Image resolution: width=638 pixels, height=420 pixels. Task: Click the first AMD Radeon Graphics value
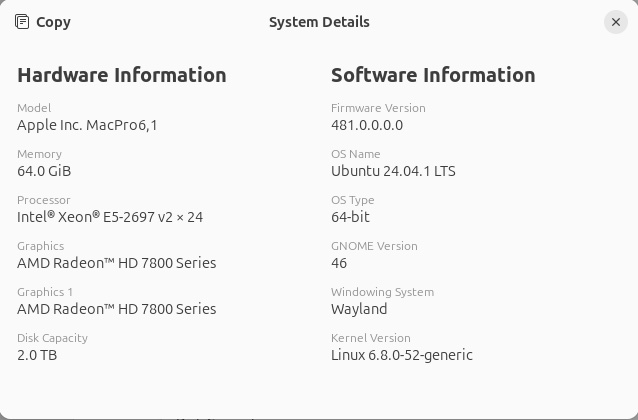116,263
